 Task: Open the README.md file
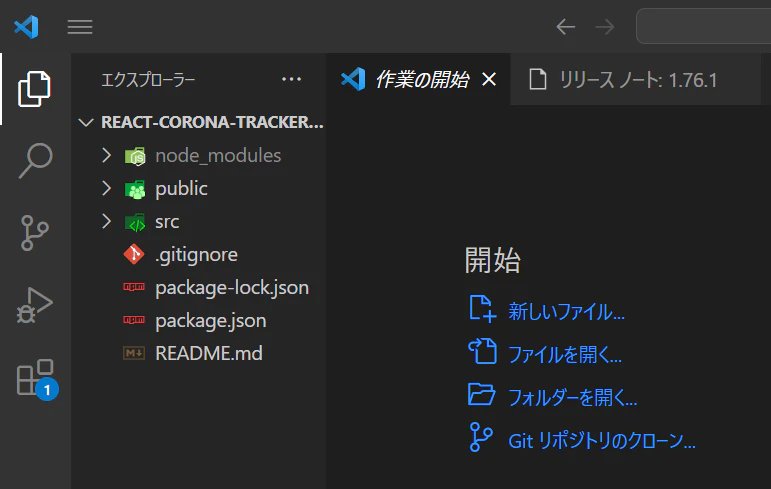(x=208, y=353)
